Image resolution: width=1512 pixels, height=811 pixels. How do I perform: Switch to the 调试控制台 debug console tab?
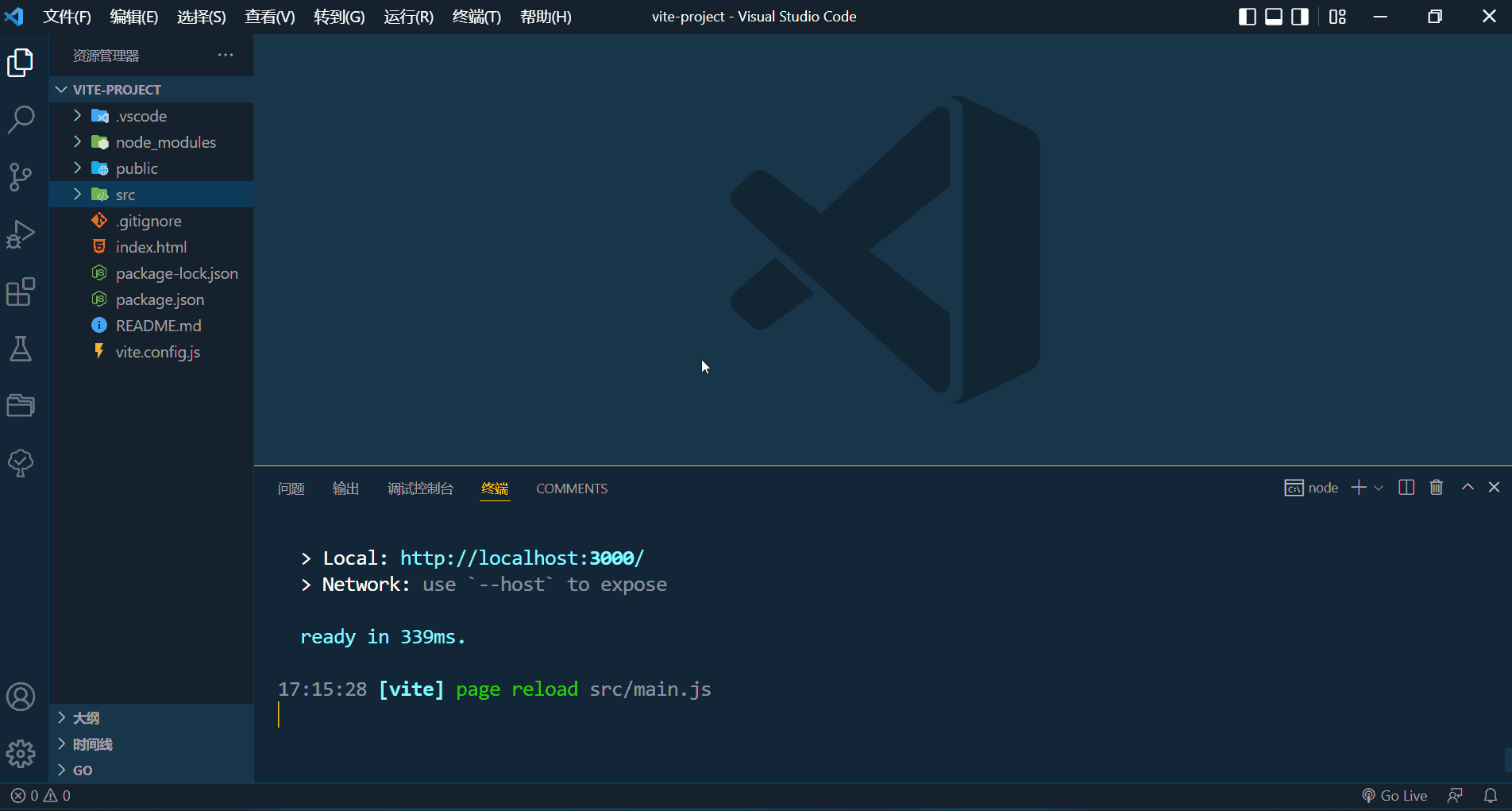pyautogui.click(x=420, y=489)
